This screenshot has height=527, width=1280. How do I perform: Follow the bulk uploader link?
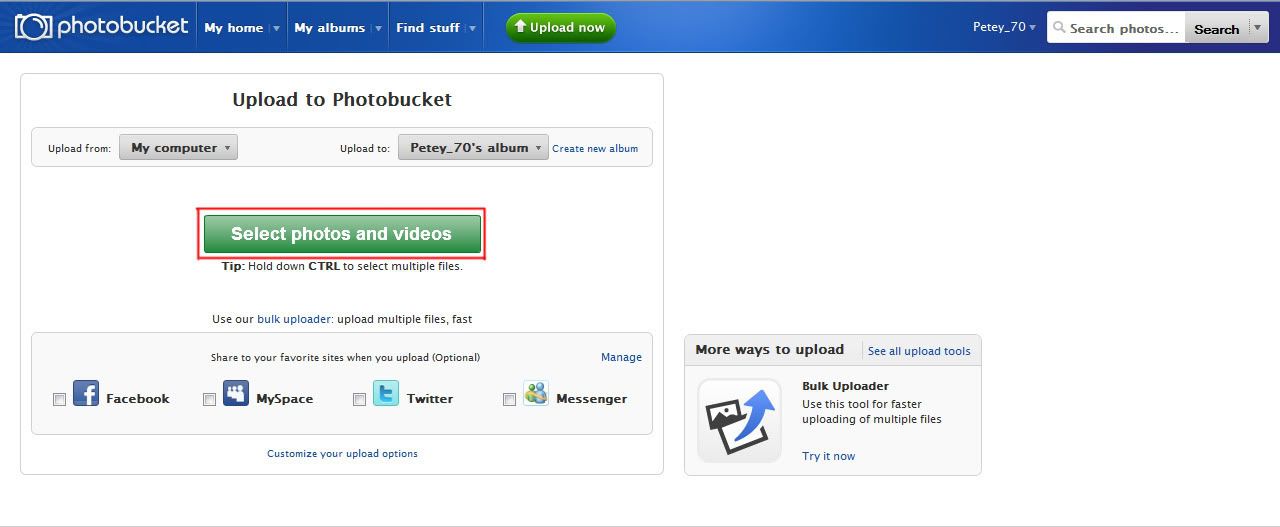click(x=294, y=319)
